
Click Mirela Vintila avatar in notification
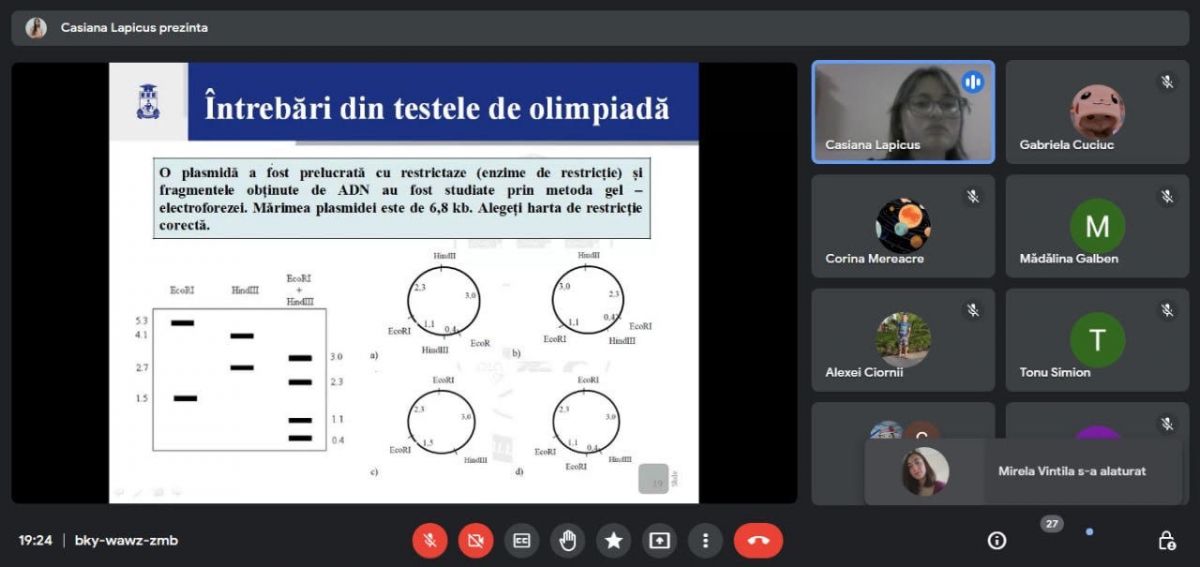tap(925, 471)
